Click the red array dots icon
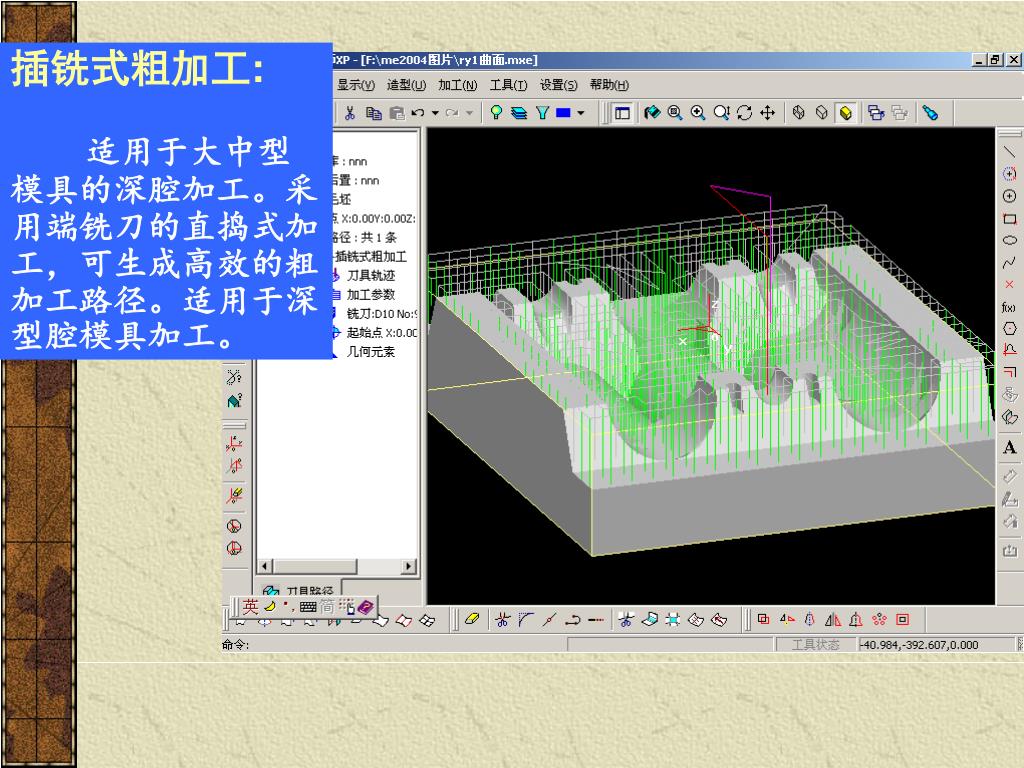The height and width of the screenshot is (768, 1024). [x=880, y=619]
